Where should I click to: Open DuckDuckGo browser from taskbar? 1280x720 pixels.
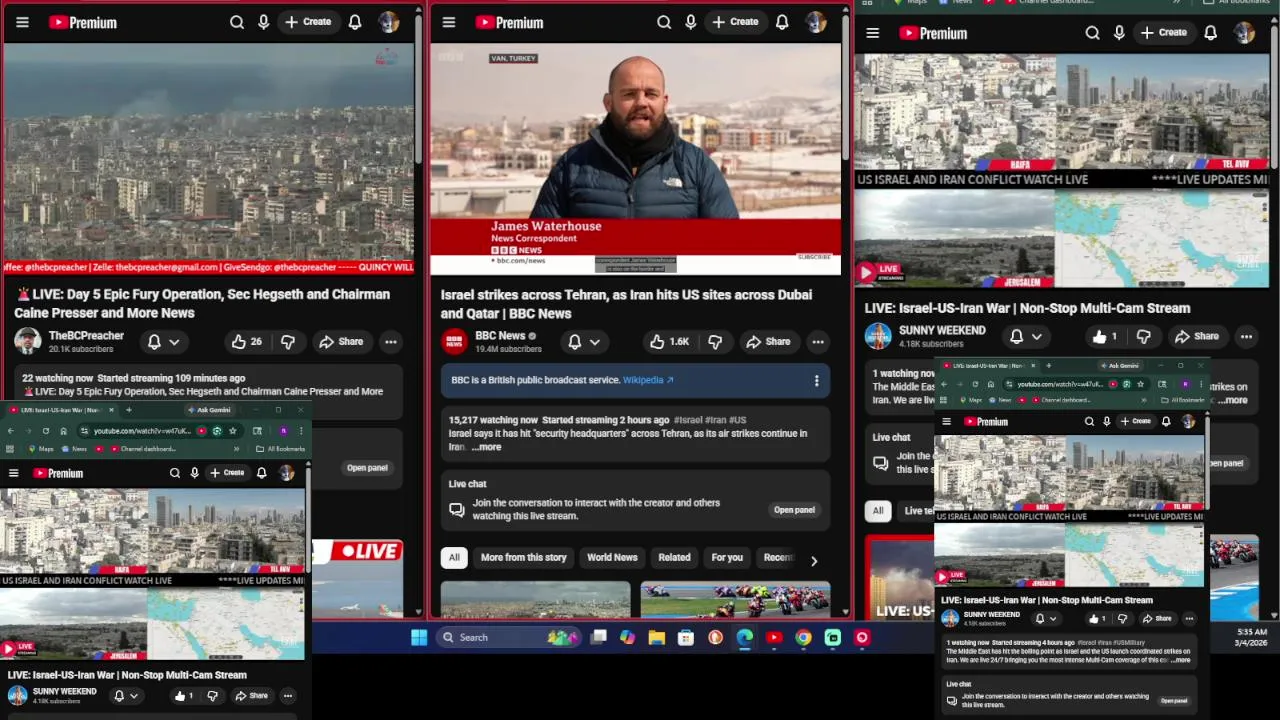coord(715,637)
